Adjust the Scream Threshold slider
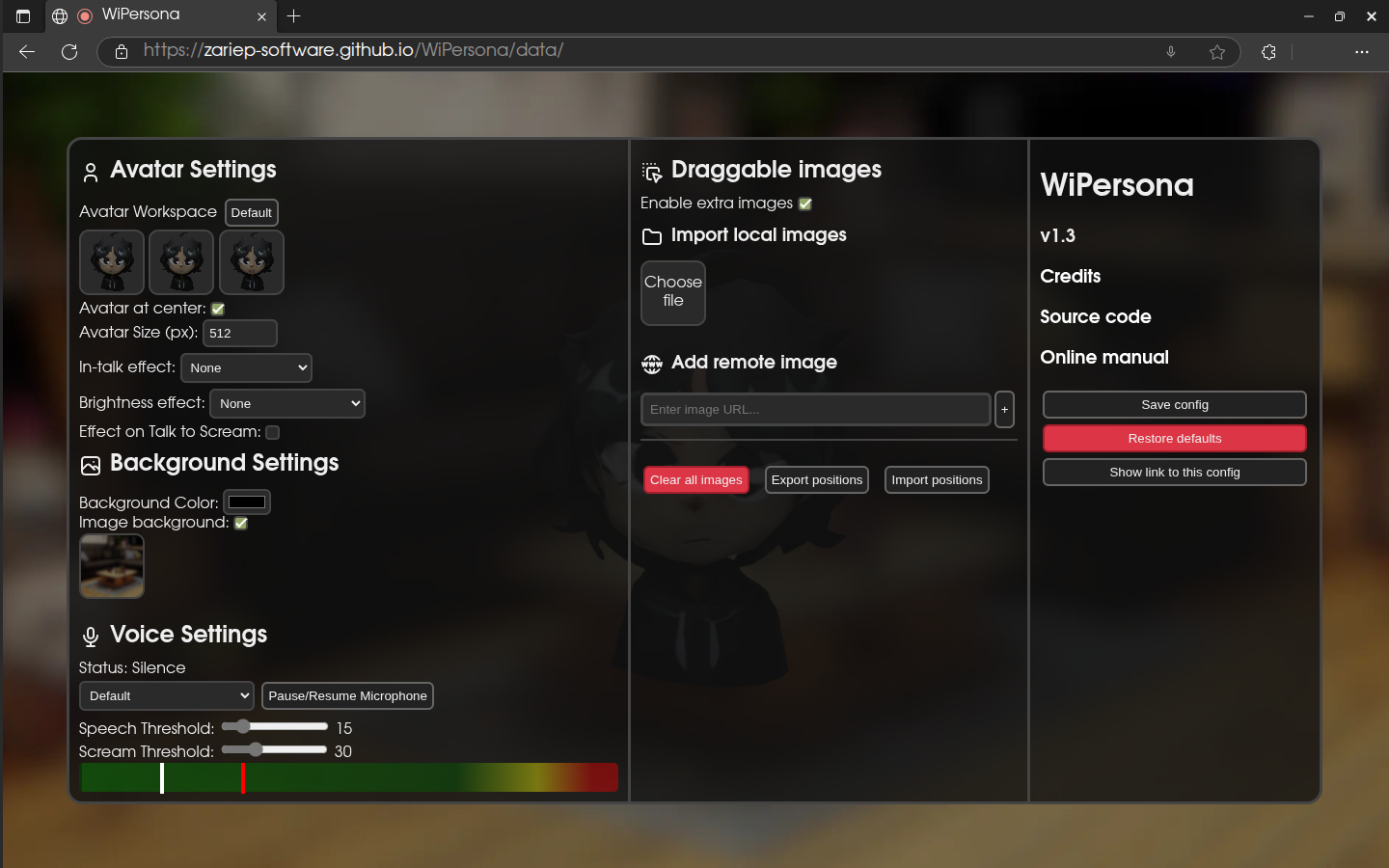This screenshot has height=868, width=1389. 275,749
